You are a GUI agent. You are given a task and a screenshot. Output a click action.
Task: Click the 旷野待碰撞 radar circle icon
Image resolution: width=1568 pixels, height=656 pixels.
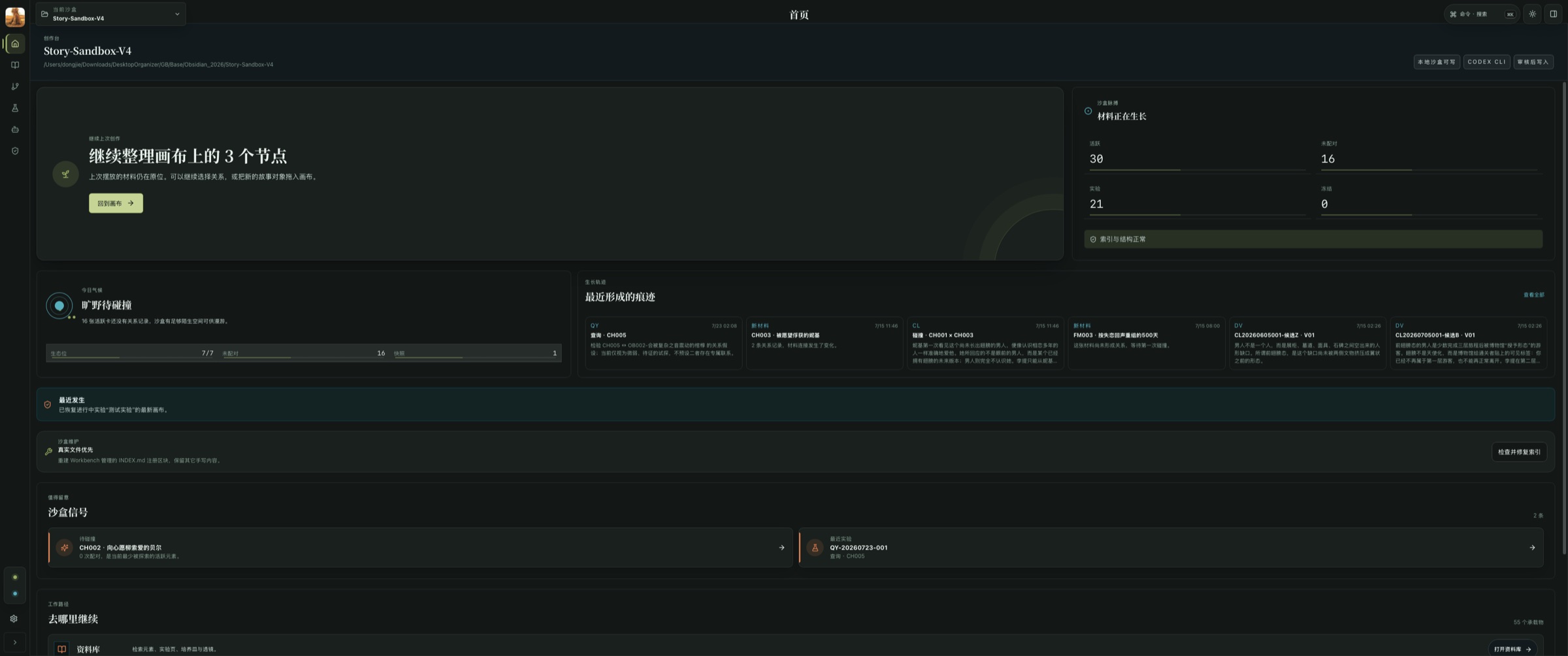point(59,306)
